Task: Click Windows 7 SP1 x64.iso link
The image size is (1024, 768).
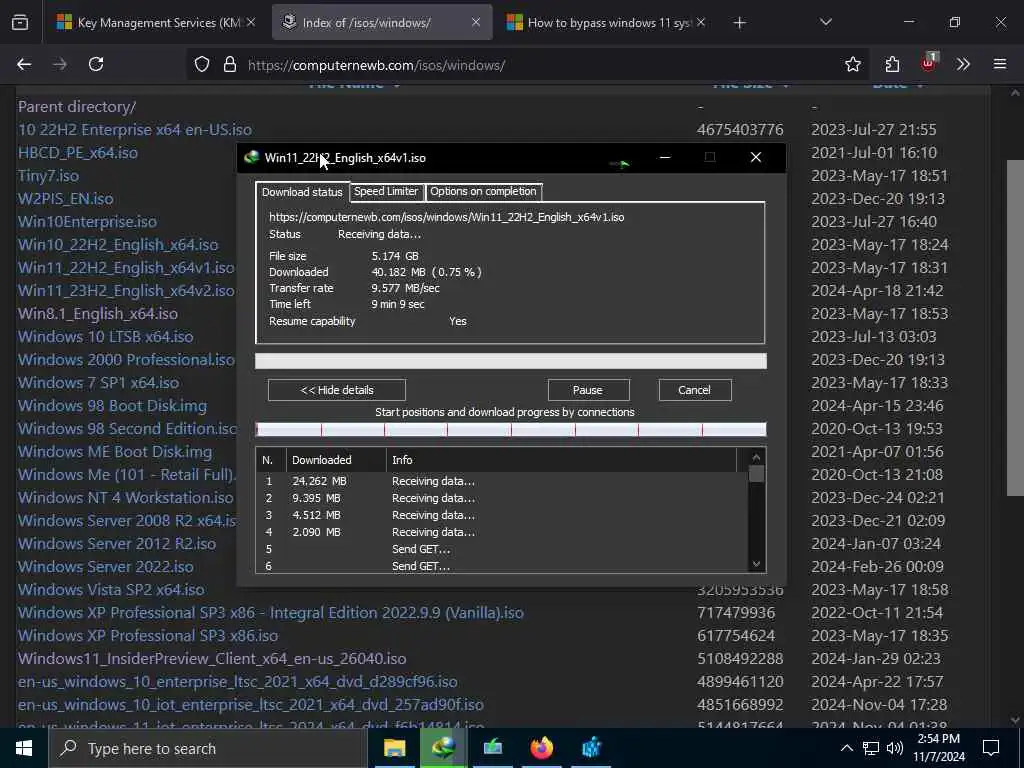Action: (98, 383)
